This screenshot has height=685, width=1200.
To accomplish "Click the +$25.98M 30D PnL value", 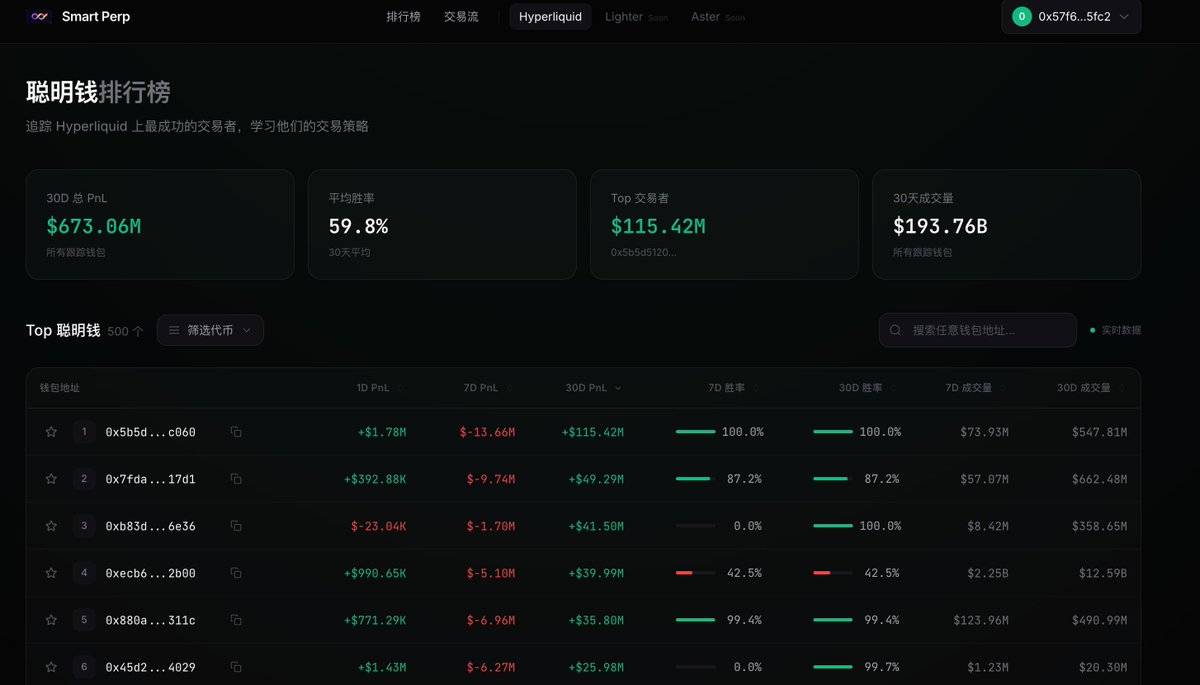I will pyautogui.click(x=596, y=667).
